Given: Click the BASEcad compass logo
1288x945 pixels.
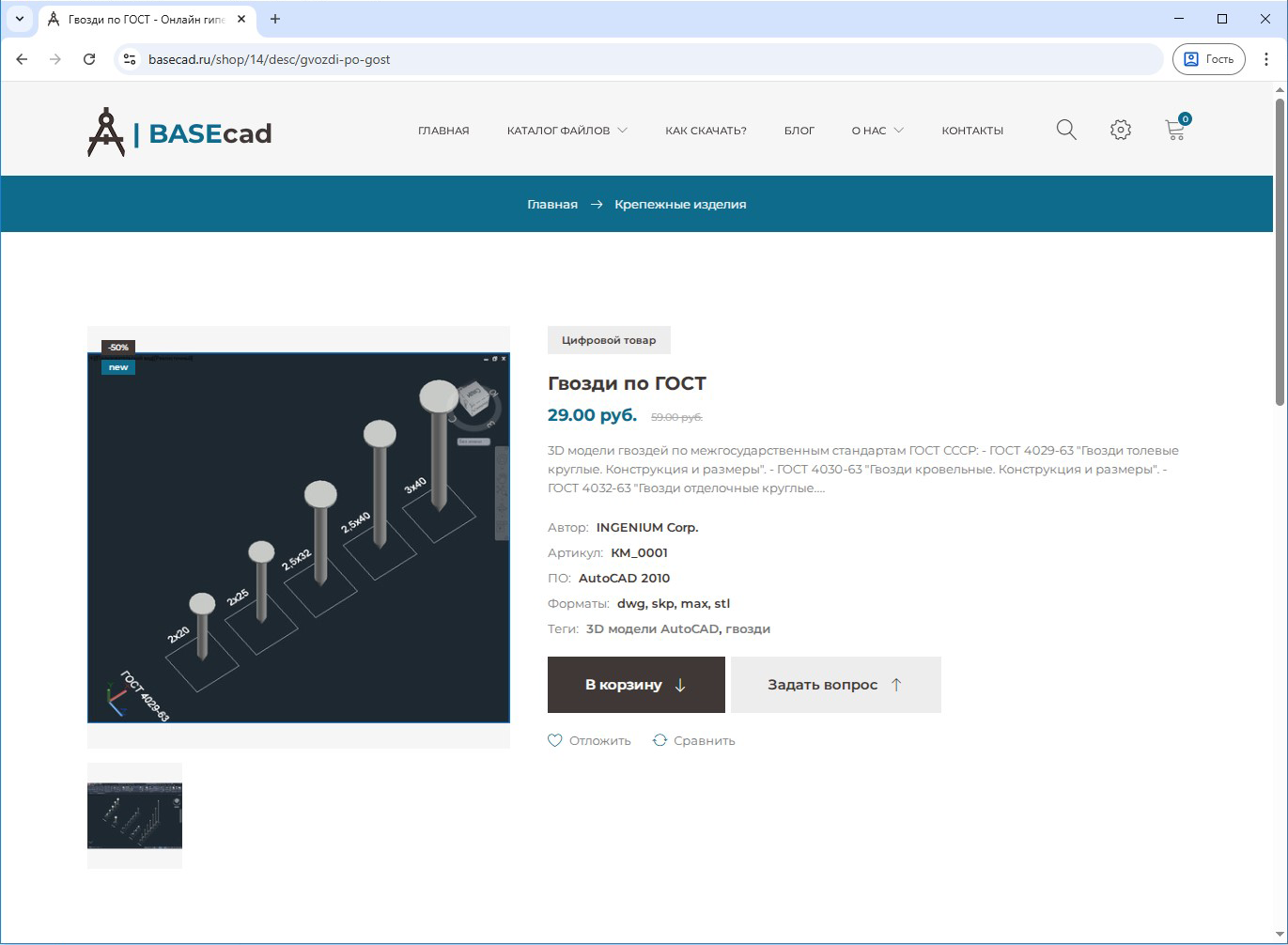Looking at the screenshot, I should click(106, 132).
